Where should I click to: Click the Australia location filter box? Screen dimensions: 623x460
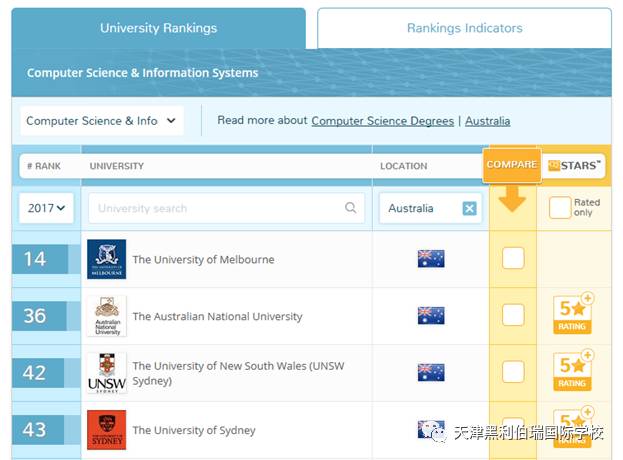pos(431,208)
